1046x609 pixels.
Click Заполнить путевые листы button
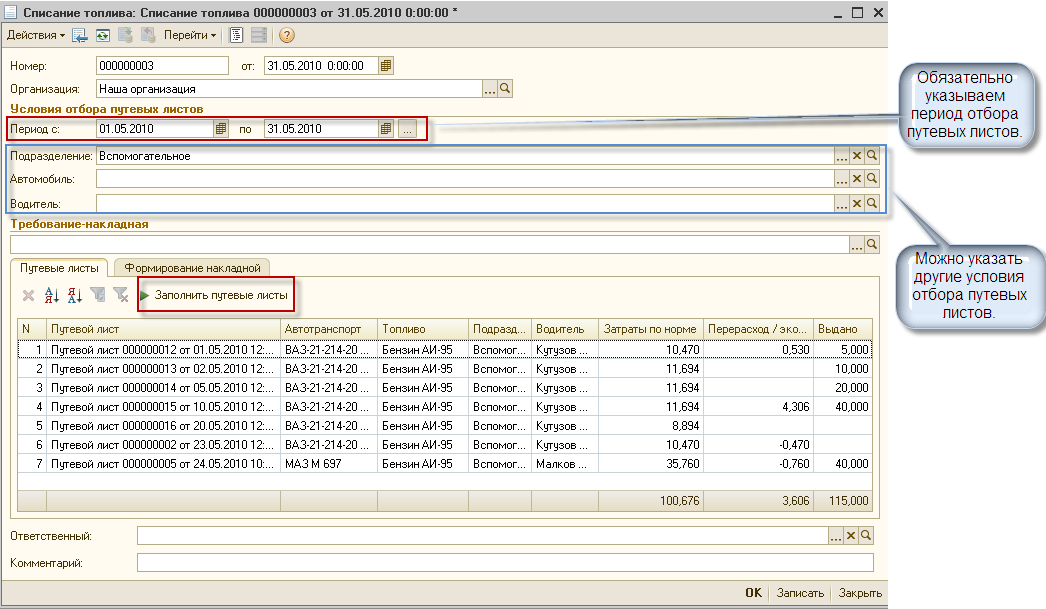[215, 295]
